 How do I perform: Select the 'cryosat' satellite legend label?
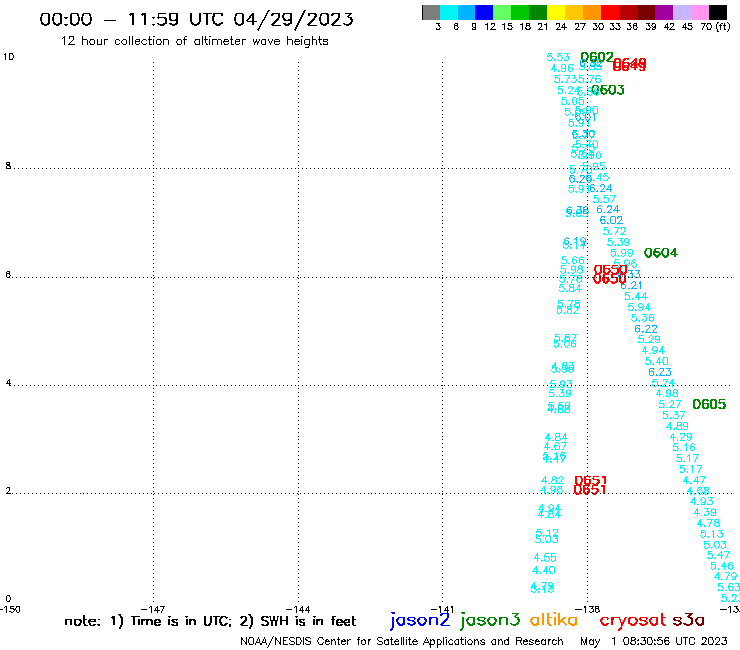coord(633,620)
